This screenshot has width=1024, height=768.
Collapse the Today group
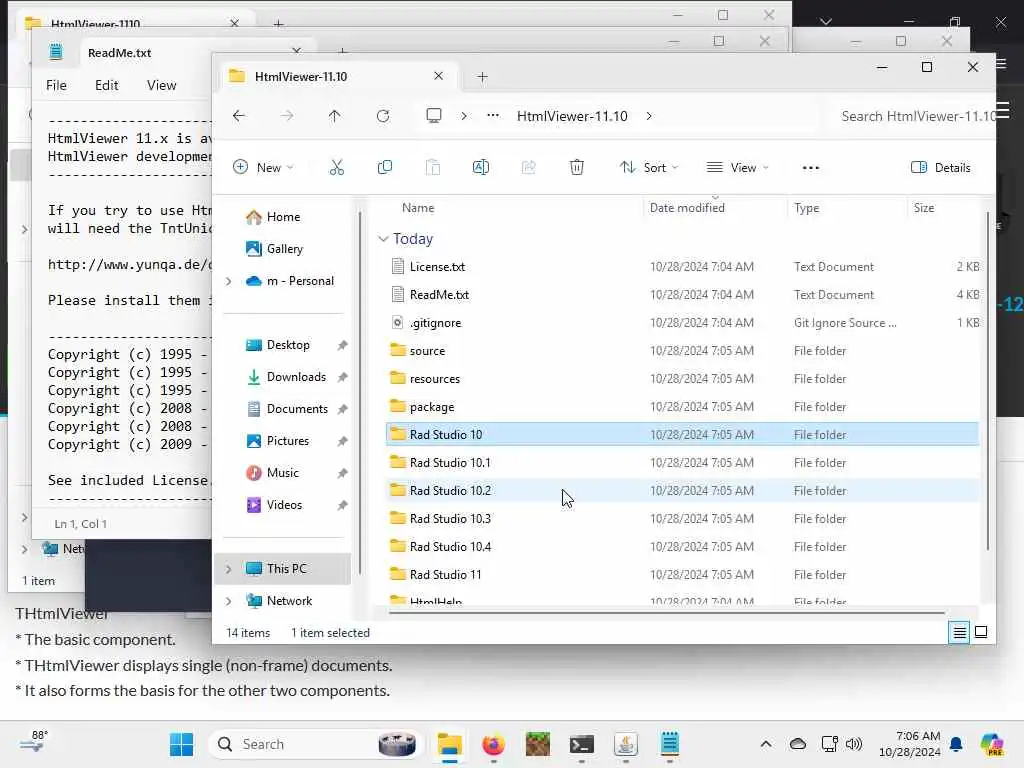(383, 239)
